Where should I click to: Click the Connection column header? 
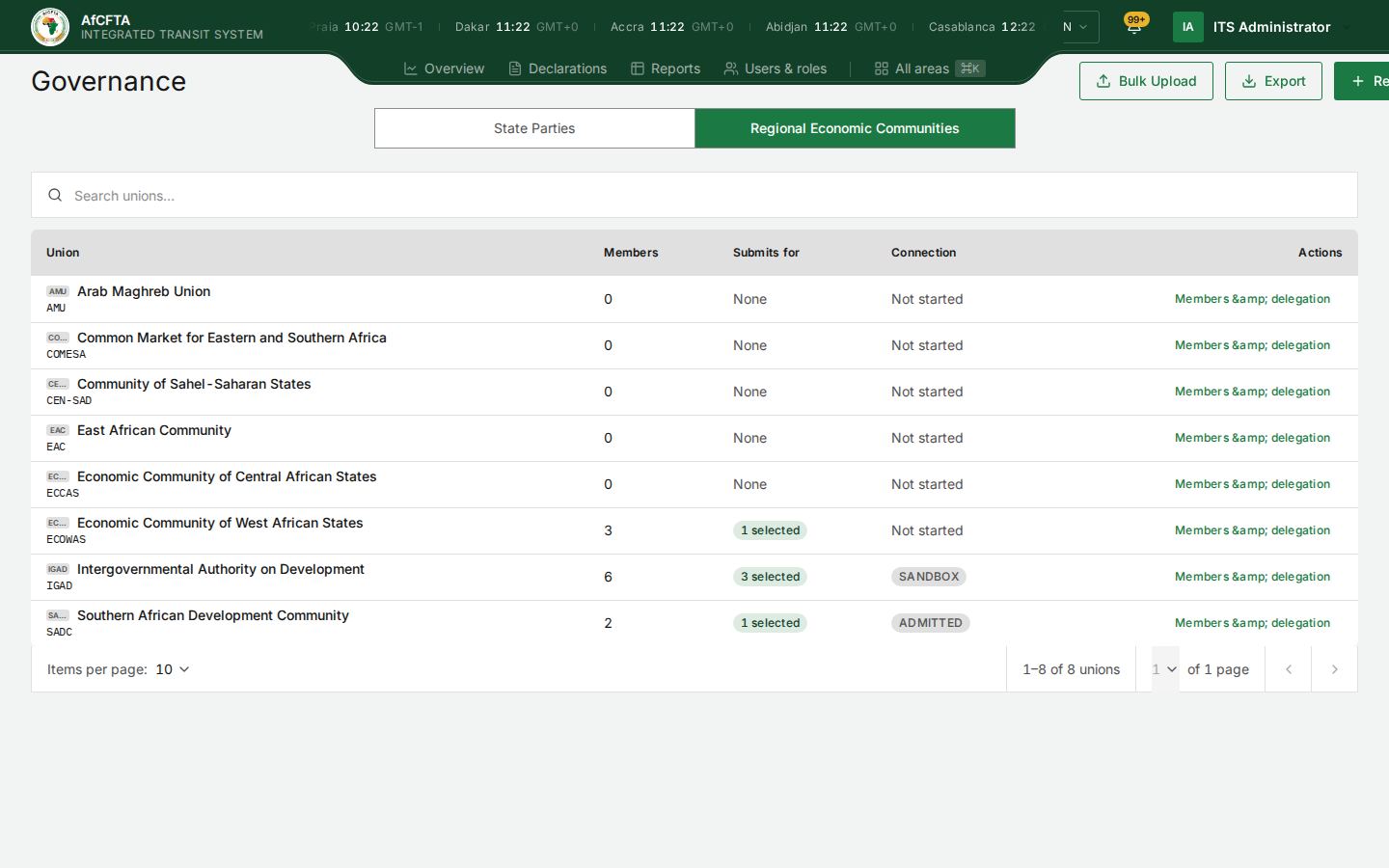pyautogui.click(x=923, y=253)
